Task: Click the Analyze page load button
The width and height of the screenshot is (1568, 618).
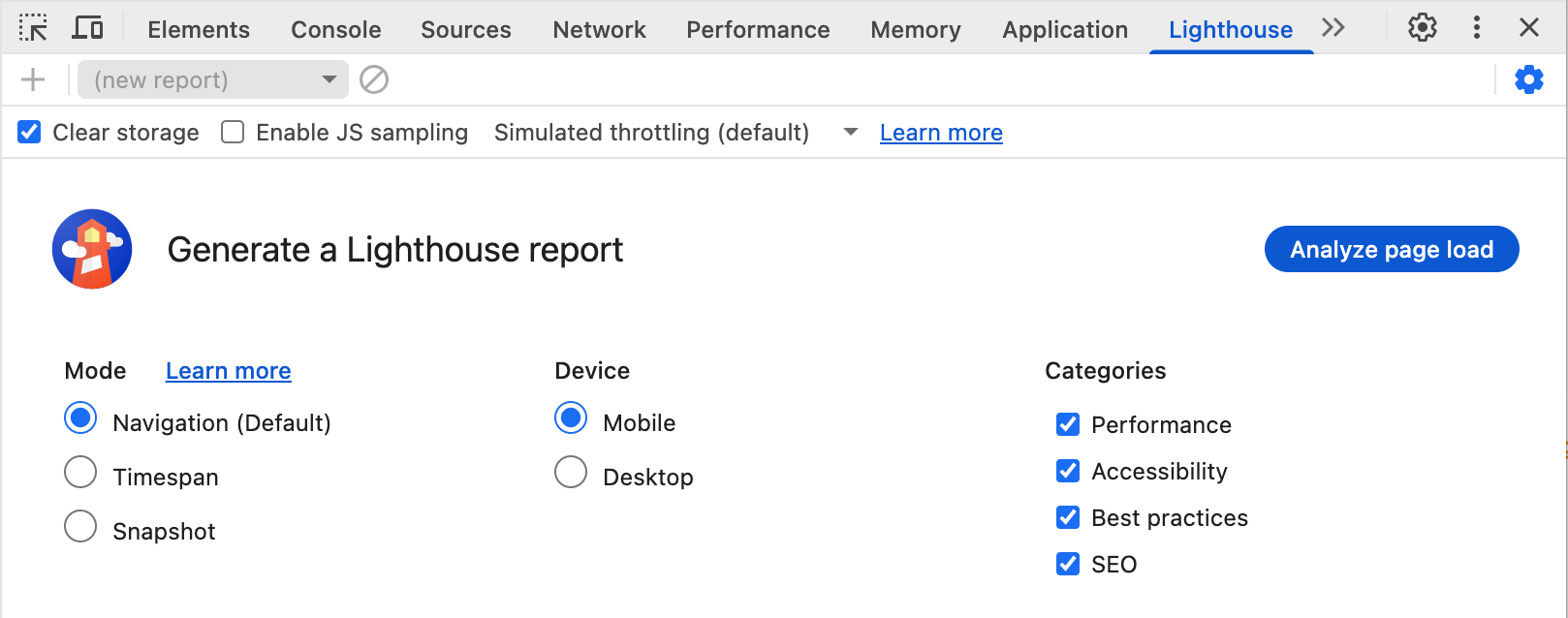Action: pyautogui.click(x=1391, y=250)
